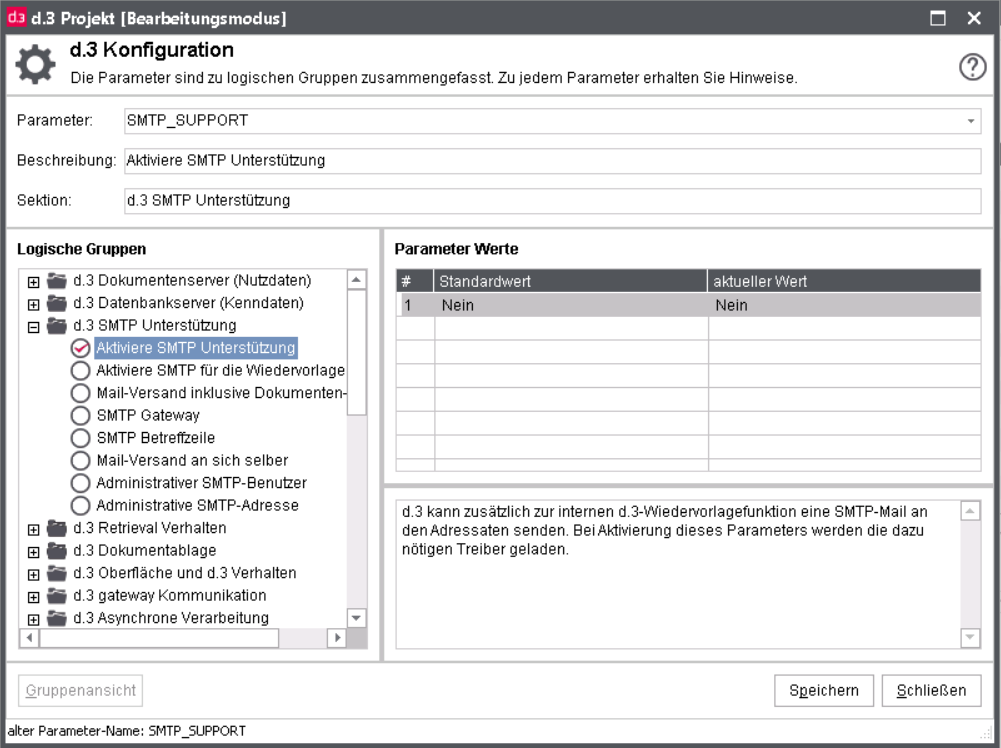
Task: Select tree item Aktiviere SMTP Unterstützung
Action: 195,348
